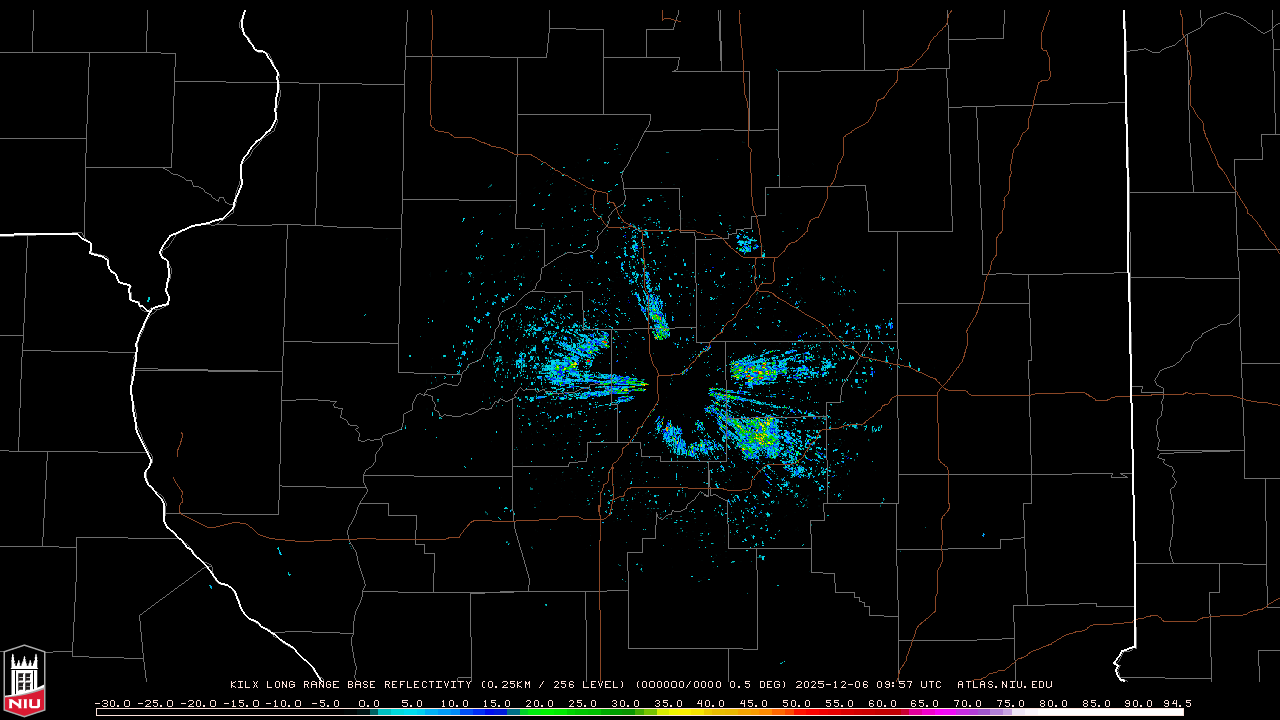Screen dimensions: 1280x720
Task: Click the 0.5 DEG elevation text
Action: click(756, 685)
